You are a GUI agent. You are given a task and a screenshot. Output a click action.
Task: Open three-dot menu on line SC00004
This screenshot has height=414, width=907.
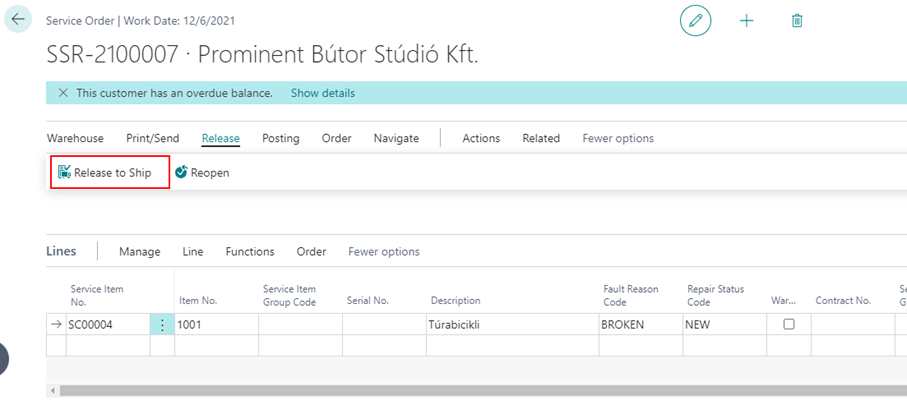pyautogui.click(x=162, y=325)
